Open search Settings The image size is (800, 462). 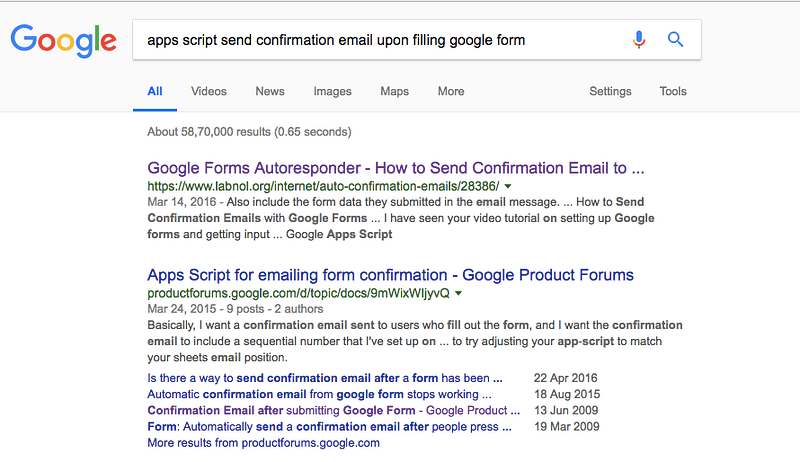[610, 91]
